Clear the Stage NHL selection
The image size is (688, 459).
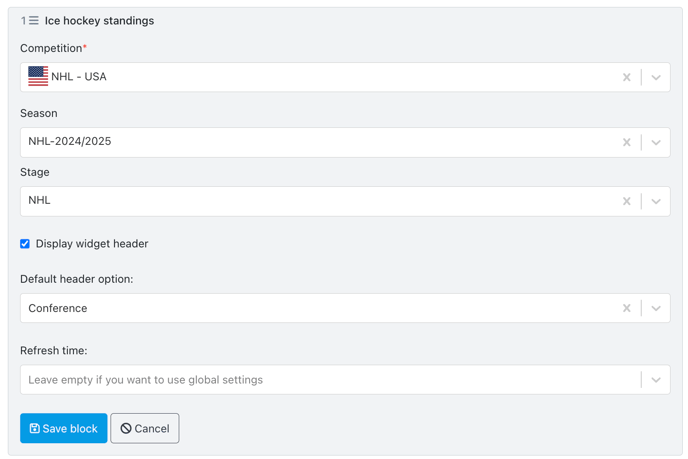click(627, 201)
